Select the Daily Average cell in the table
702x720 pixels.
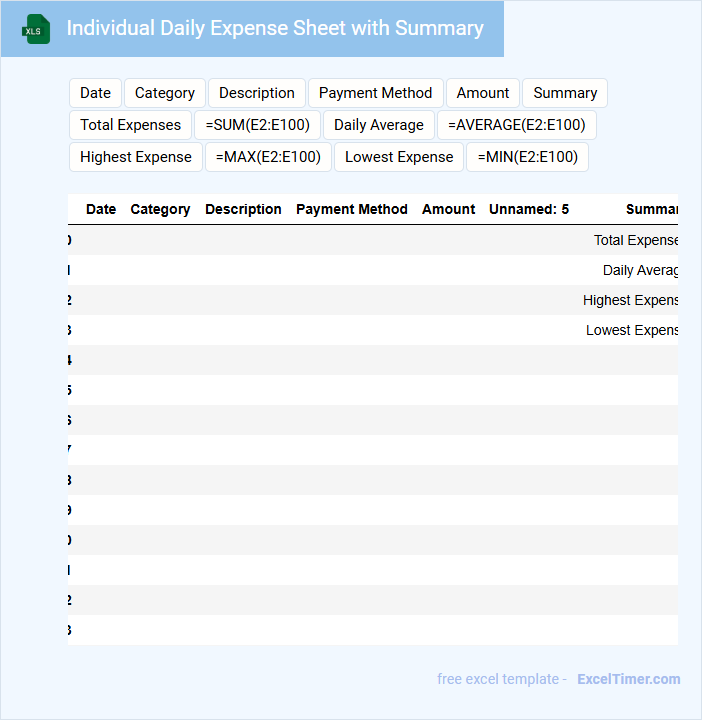pyautogui.click(x=640, y=270)
